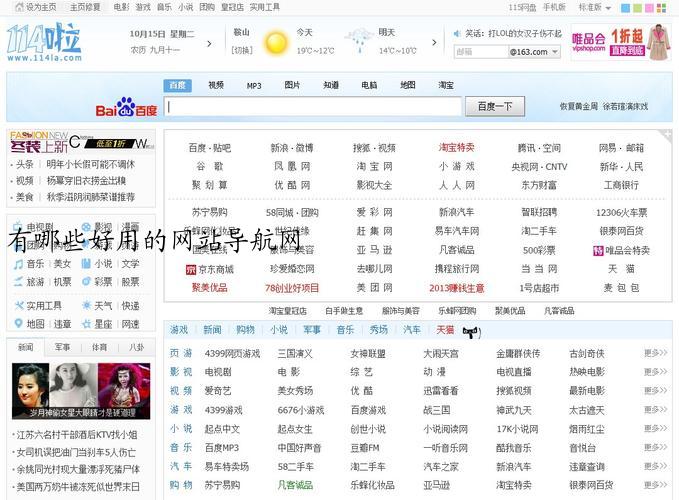Click the speaker icon beside the 笑话 headline

pos(457,33)
